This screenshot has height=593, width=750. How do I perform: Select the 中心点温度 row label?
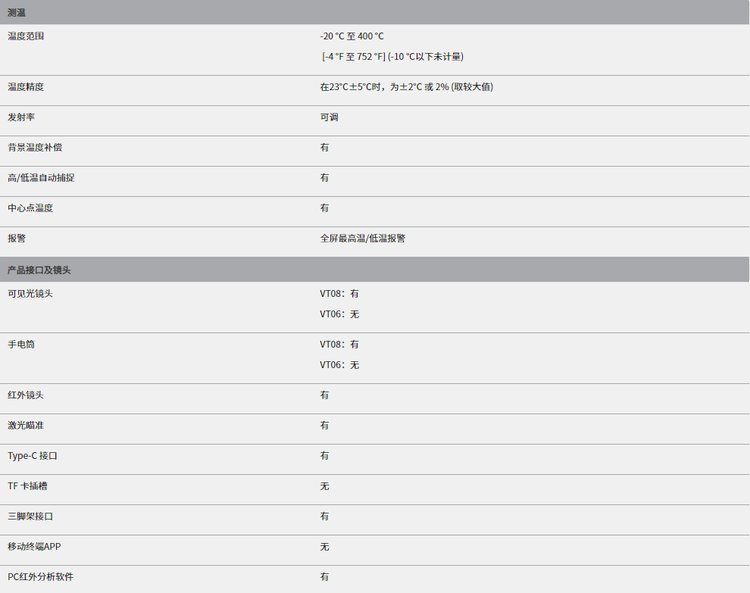click(30, 208)
